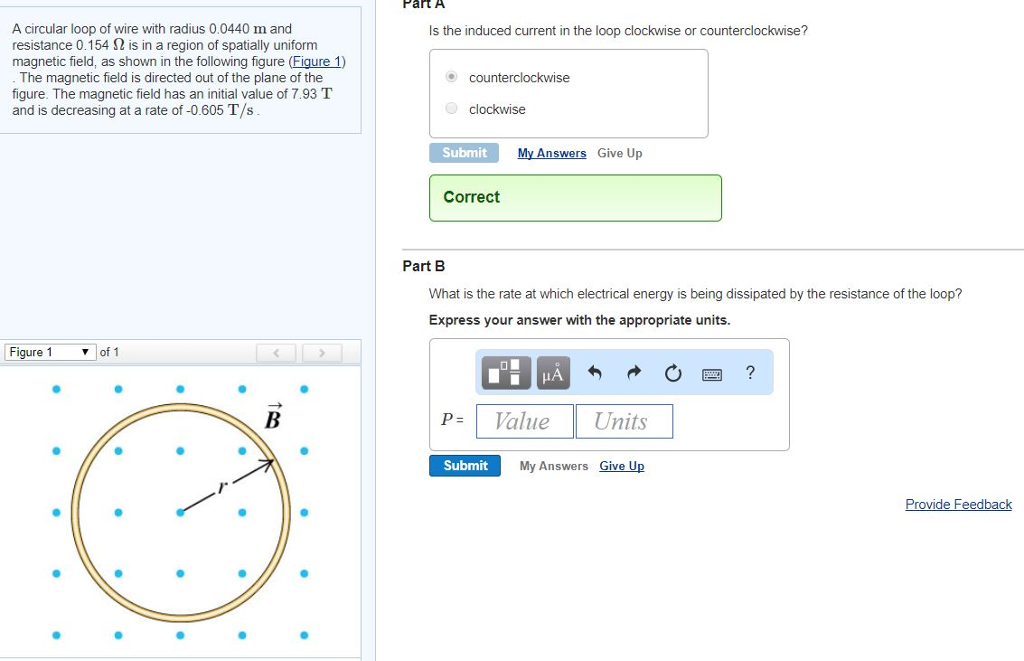Undo the last answer entry
The width and height of the screenshot is (1024, 661).
pos(596,373)
